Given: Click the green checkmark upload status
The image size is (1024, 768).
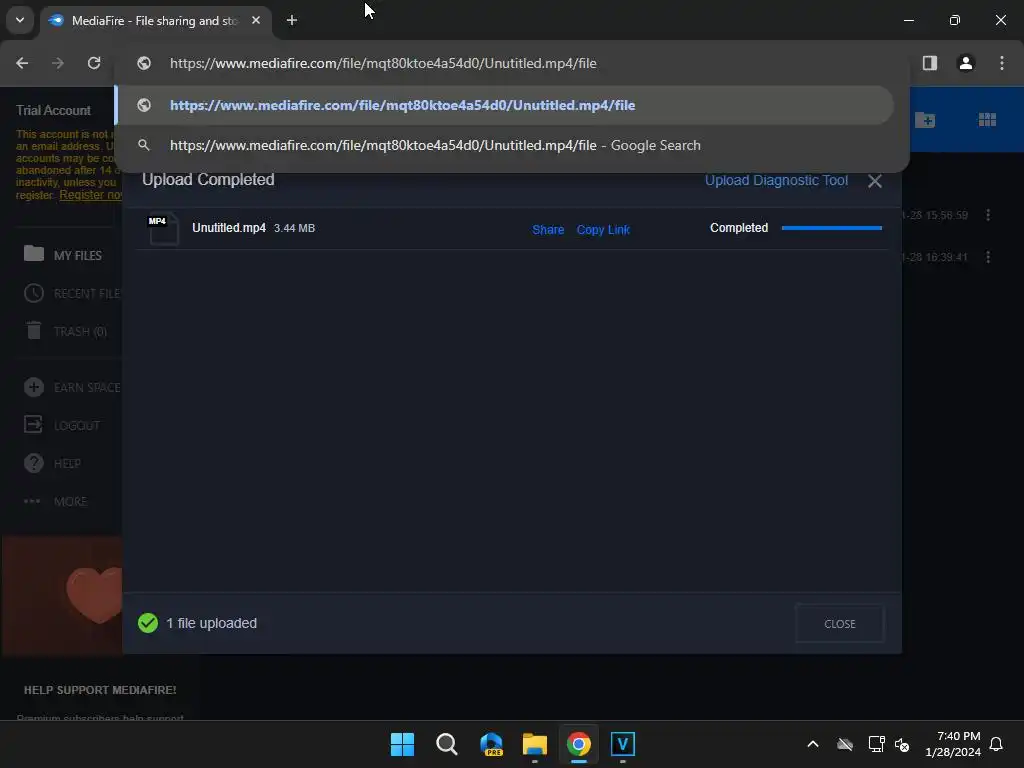Looking at the screenshot, I should (x=148, y=623).
